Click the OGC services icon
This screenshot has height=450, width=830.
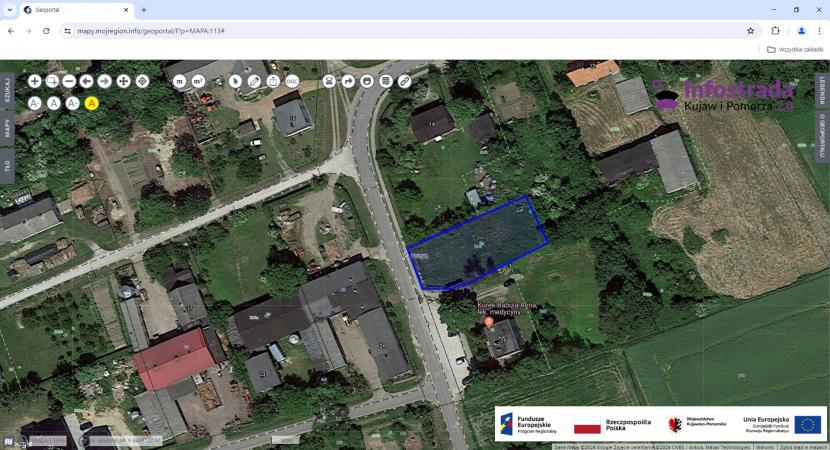point(292,81)
